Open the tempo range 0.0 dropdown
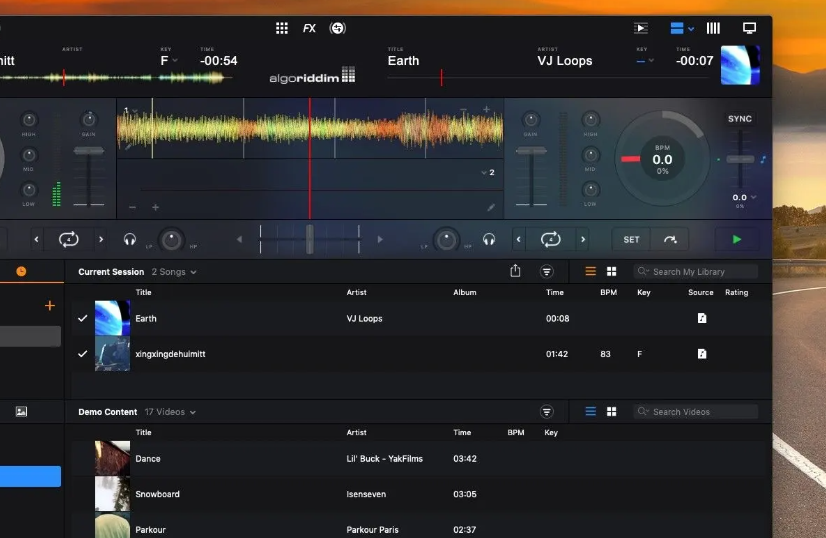Viewport: 826px width, 538px height. 744,198
